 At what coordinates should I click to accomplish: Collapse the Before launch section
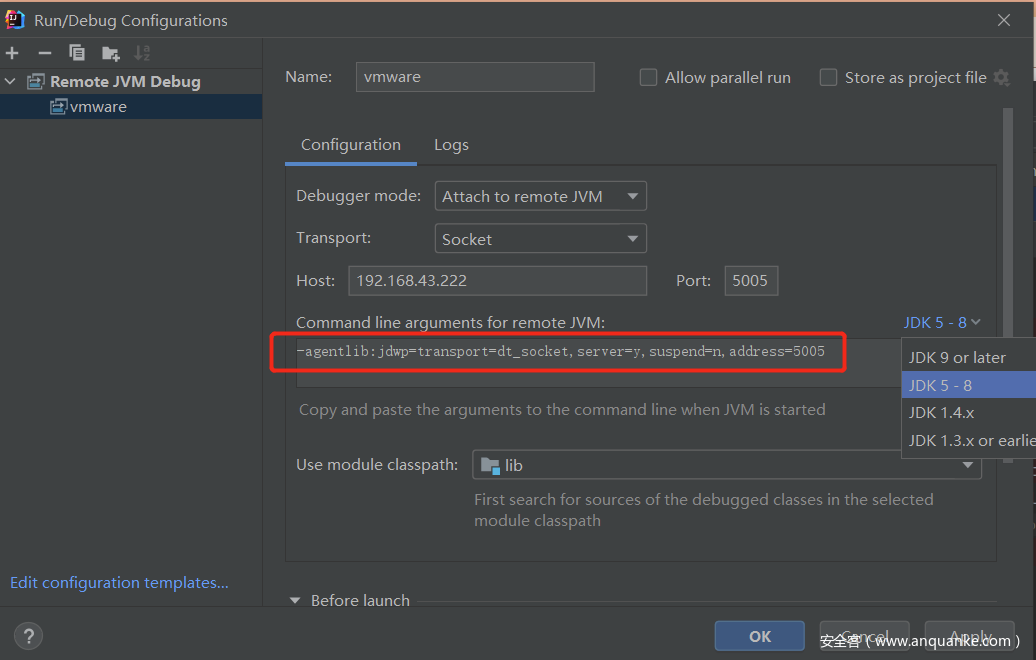(x=295, y=601)
